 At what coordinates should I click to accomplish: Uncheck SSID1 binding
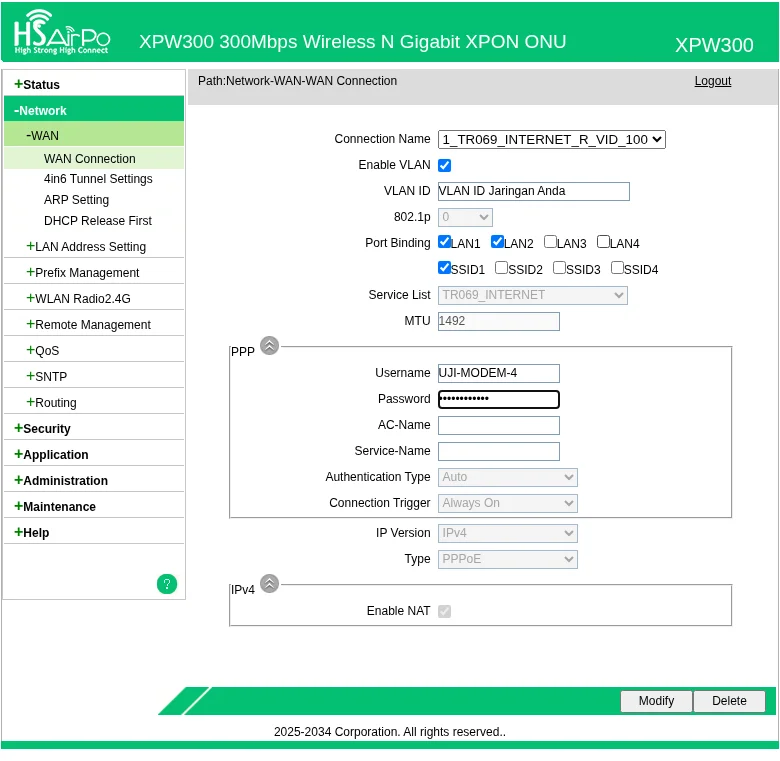click(x=445, y=268)
